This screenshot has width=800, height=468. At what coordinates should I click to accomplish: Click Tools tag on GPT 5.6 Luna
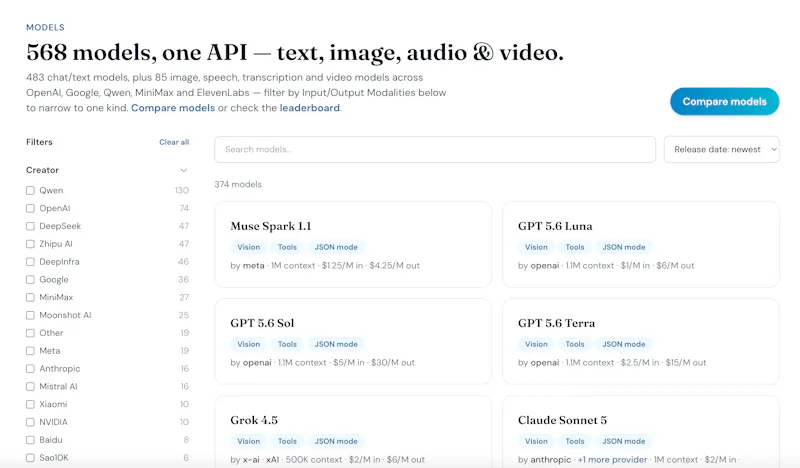pos(575,247)
